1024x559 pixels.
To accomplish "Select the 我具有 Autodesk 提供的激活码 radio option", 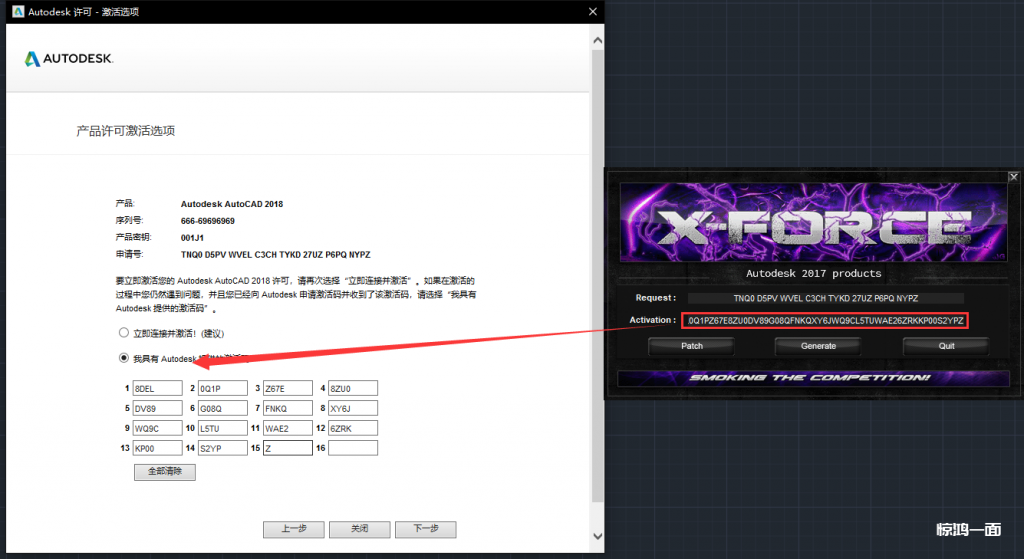I will pos(124,358).
